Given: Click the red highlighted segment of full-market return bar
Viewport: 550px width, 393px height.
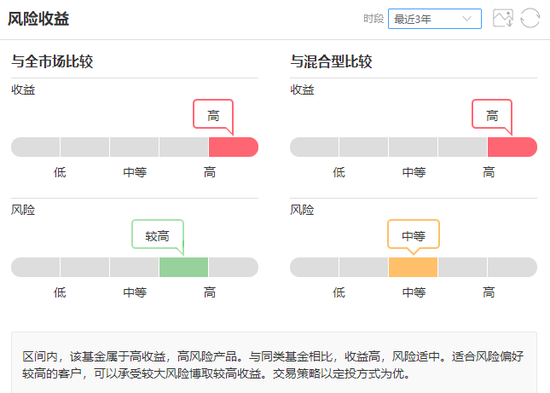Looking at the screenshot, I should (233, 147).
